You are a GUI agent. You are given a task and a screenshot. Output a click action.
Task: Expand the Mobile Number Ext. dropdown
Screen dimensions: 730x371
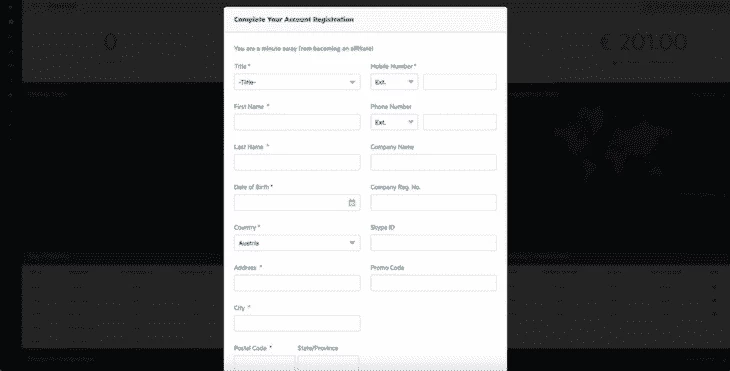394,82
